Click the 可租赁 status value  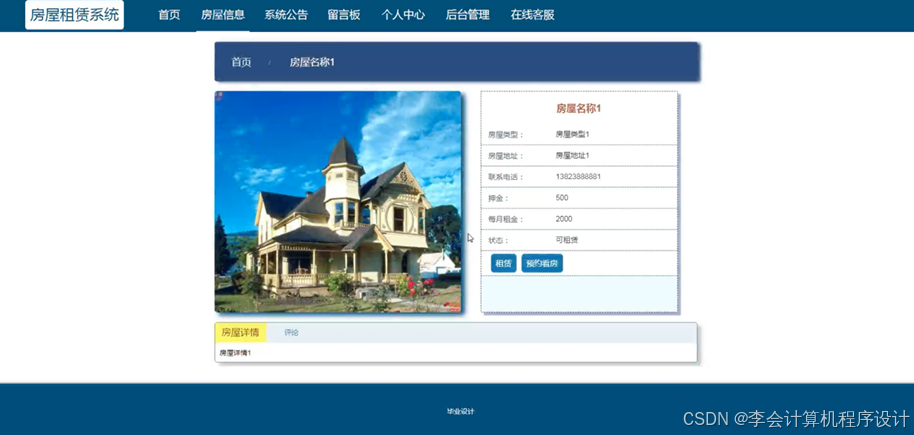567,240
